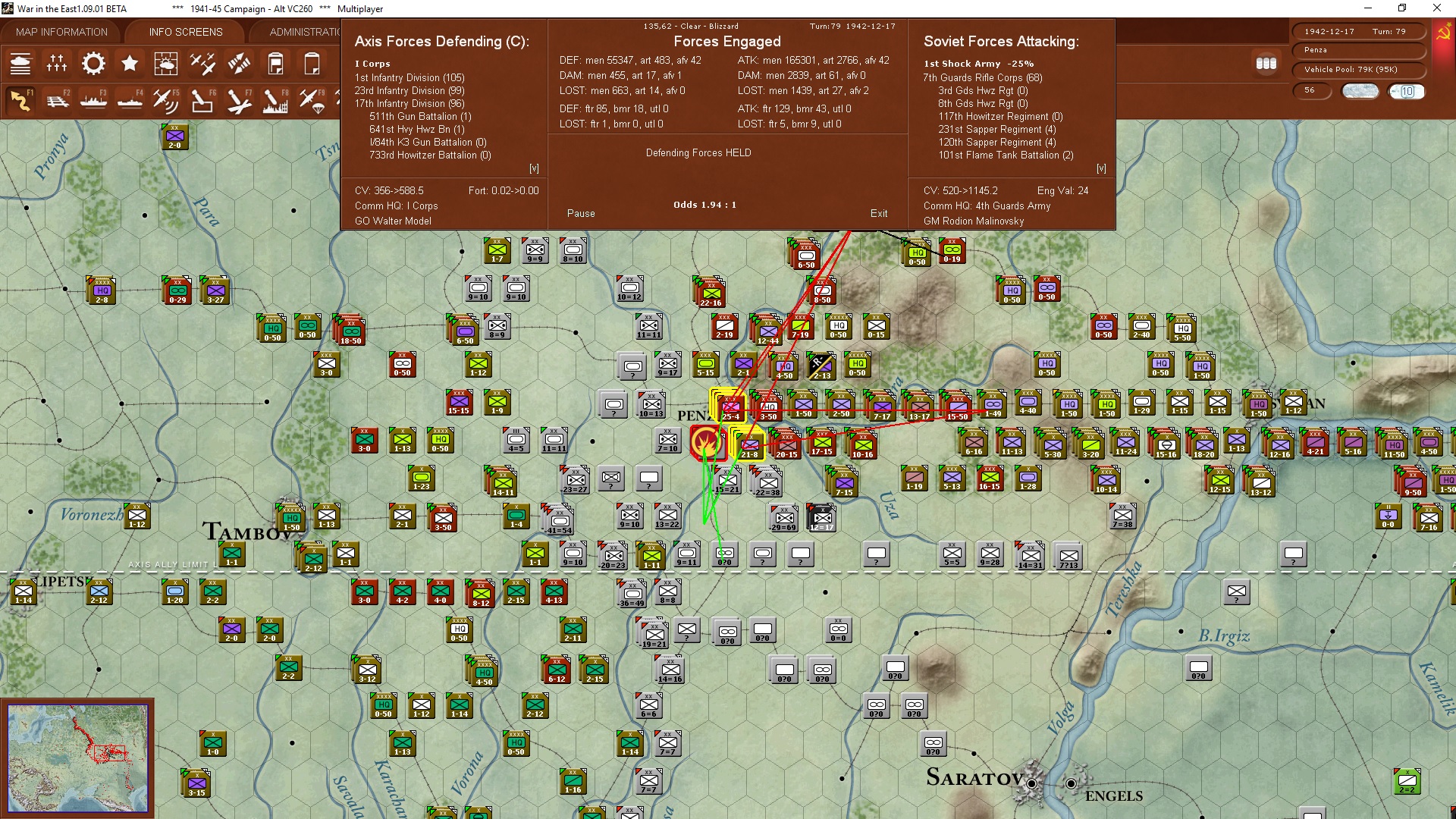Select the F2 rail movement mode
This screenshot has width=1456, height=819.
click(x=58, y=100)
